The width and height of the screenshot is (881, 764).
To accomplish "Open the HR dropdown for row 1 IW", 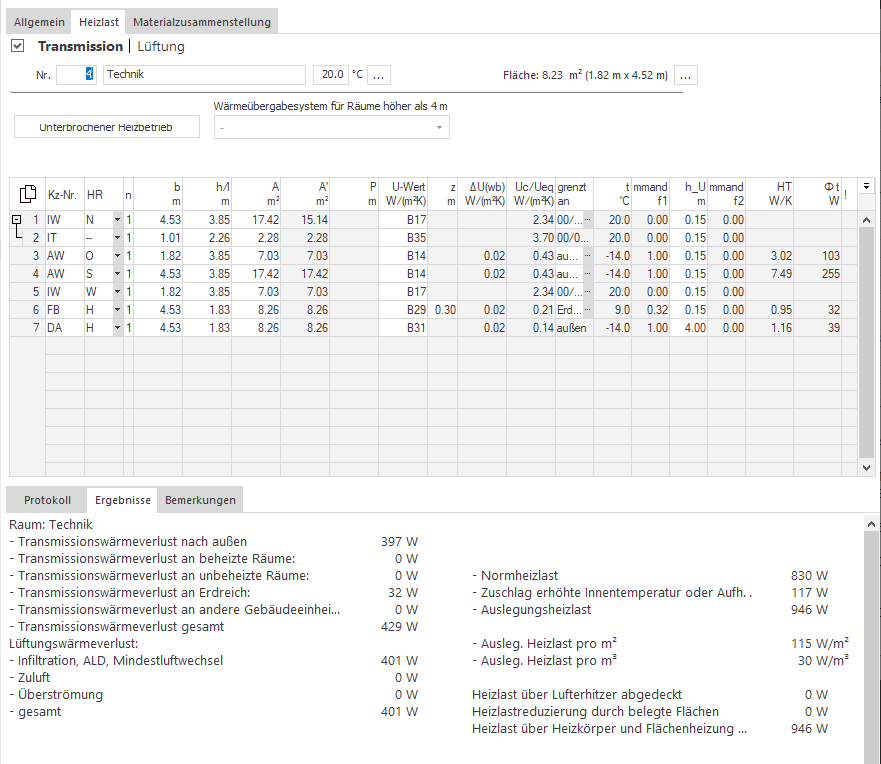I will pos(117,220).
